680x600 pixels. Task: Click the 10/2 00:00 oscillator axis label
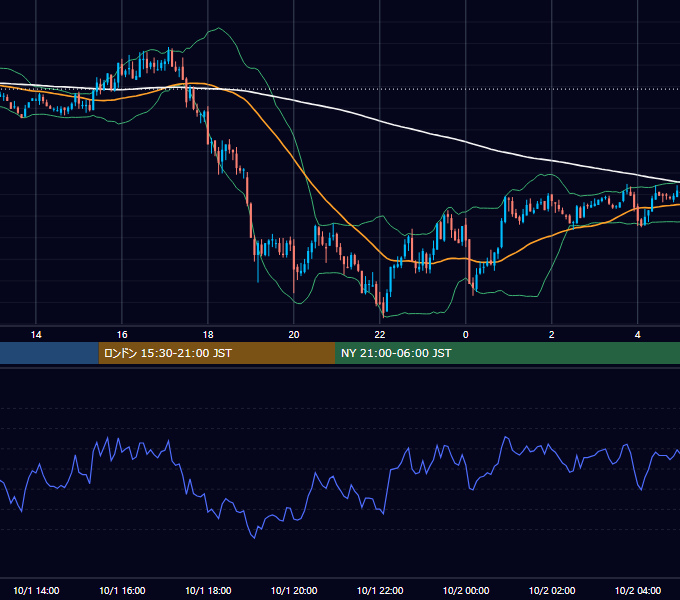pyautogui.click(x=465, y=590)
